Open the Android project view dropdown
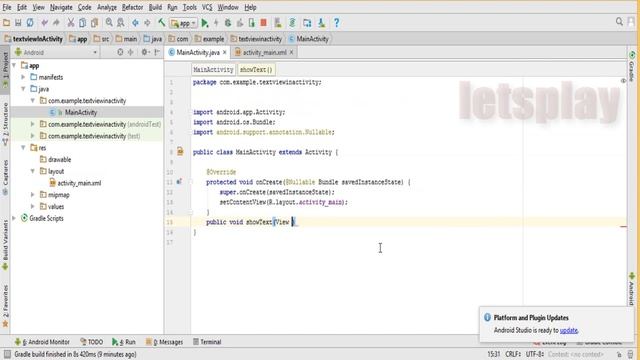 [56, 52]
